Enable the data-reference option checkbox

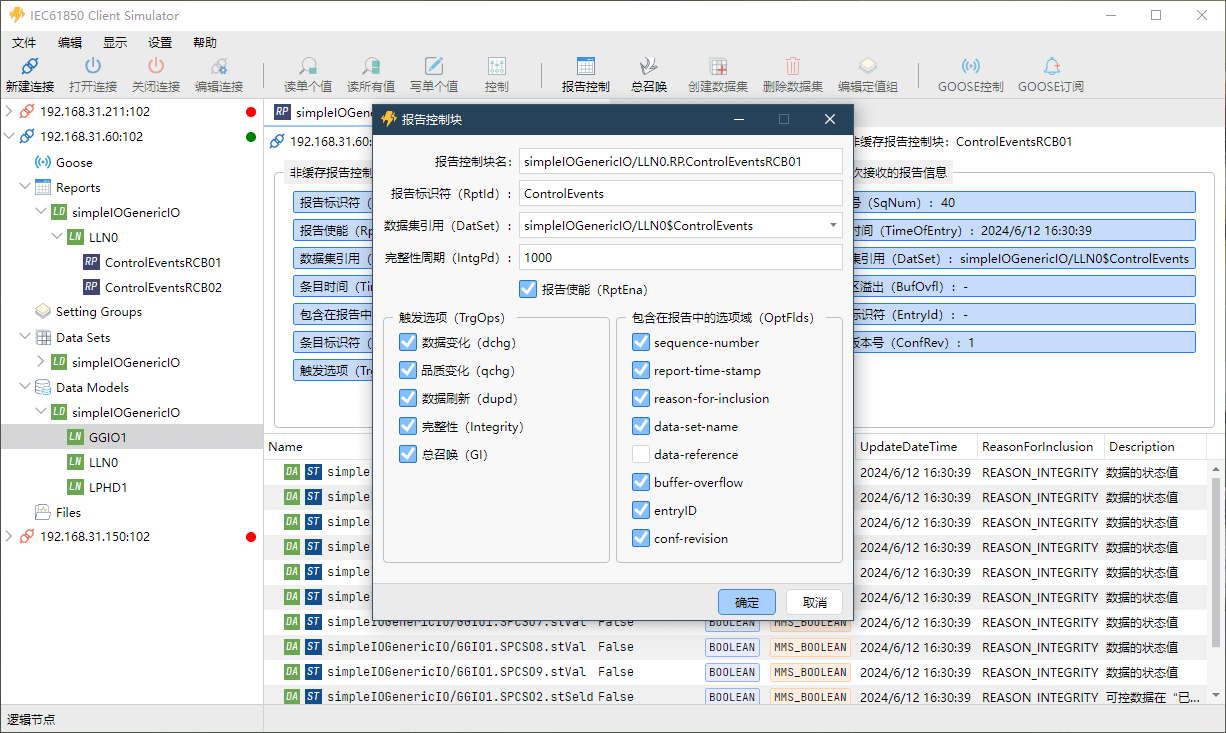(641, 455)
